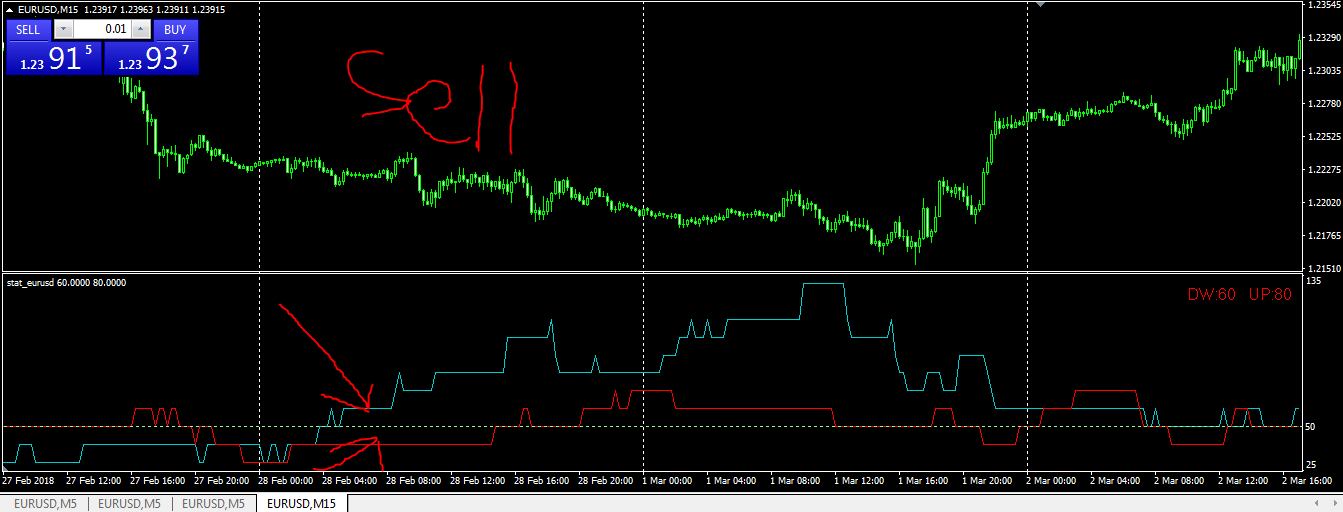
Task: Click the stat_eurusd 60.0000 80.0000 indicator label
Action: point(66,283)
